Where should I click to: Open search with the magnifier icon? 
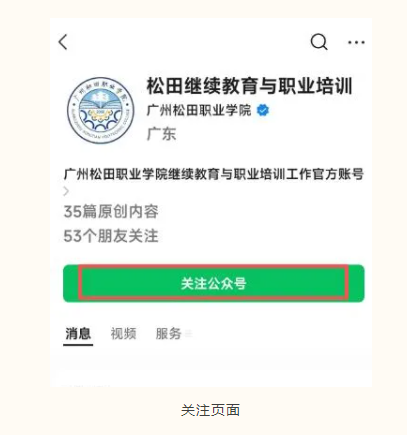pos(319,42)
